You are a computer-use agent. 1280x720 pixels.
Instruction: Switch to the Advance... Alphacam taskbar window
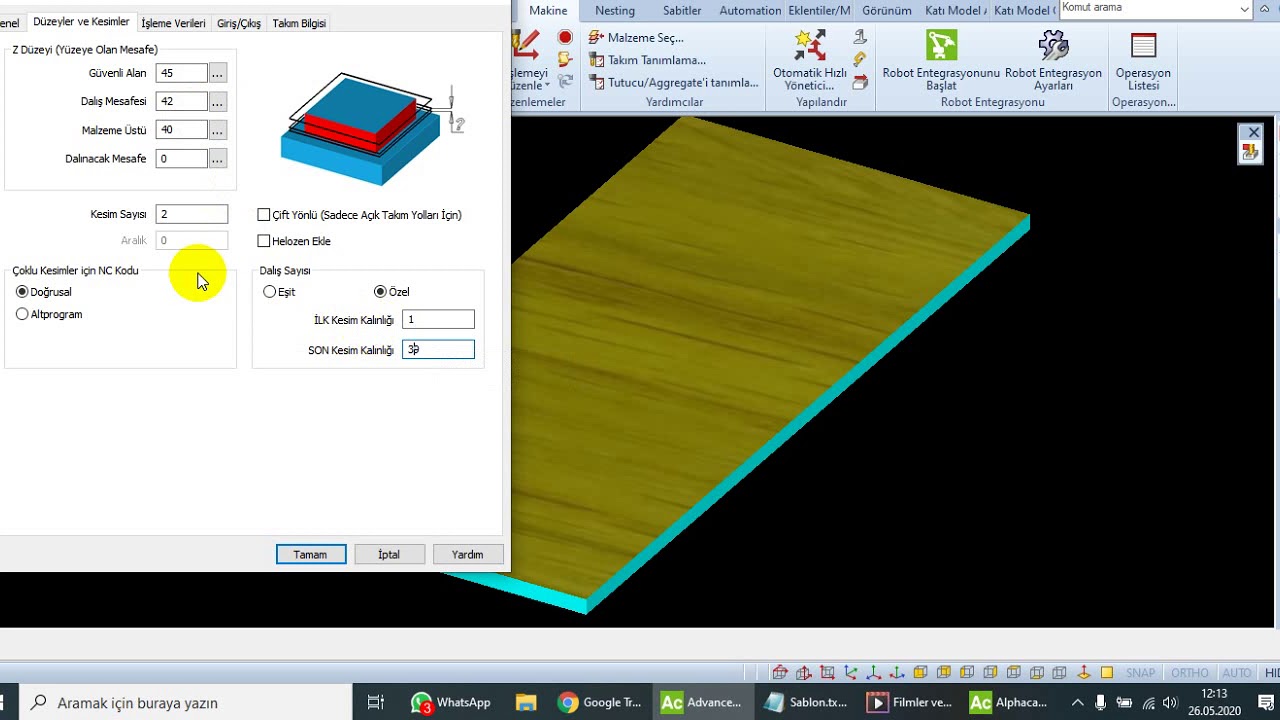[702, 702]
